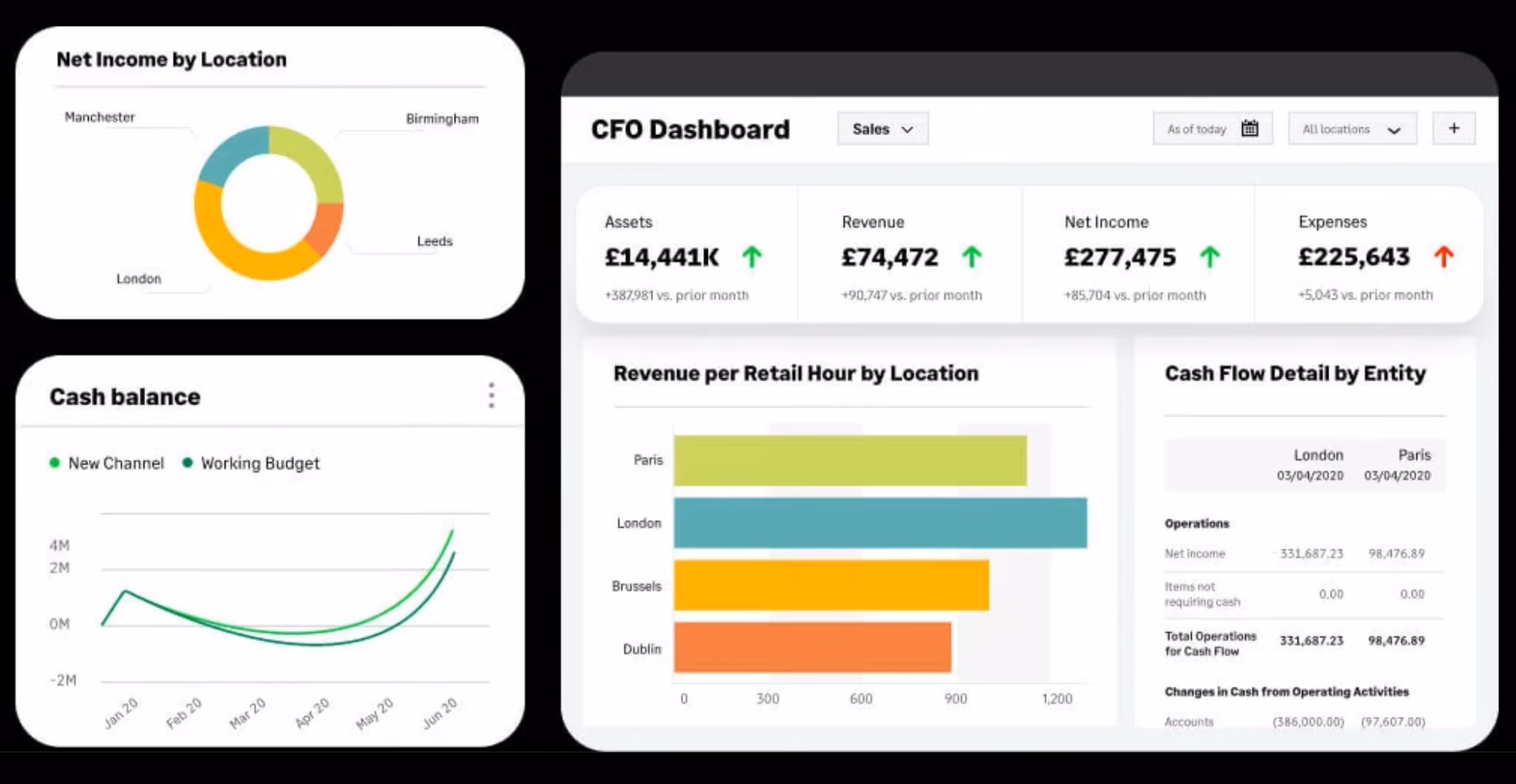This screenshot has height=784, width=1516.
Task: Select the Dublin orange bar
Action: (x=812, y=647)
